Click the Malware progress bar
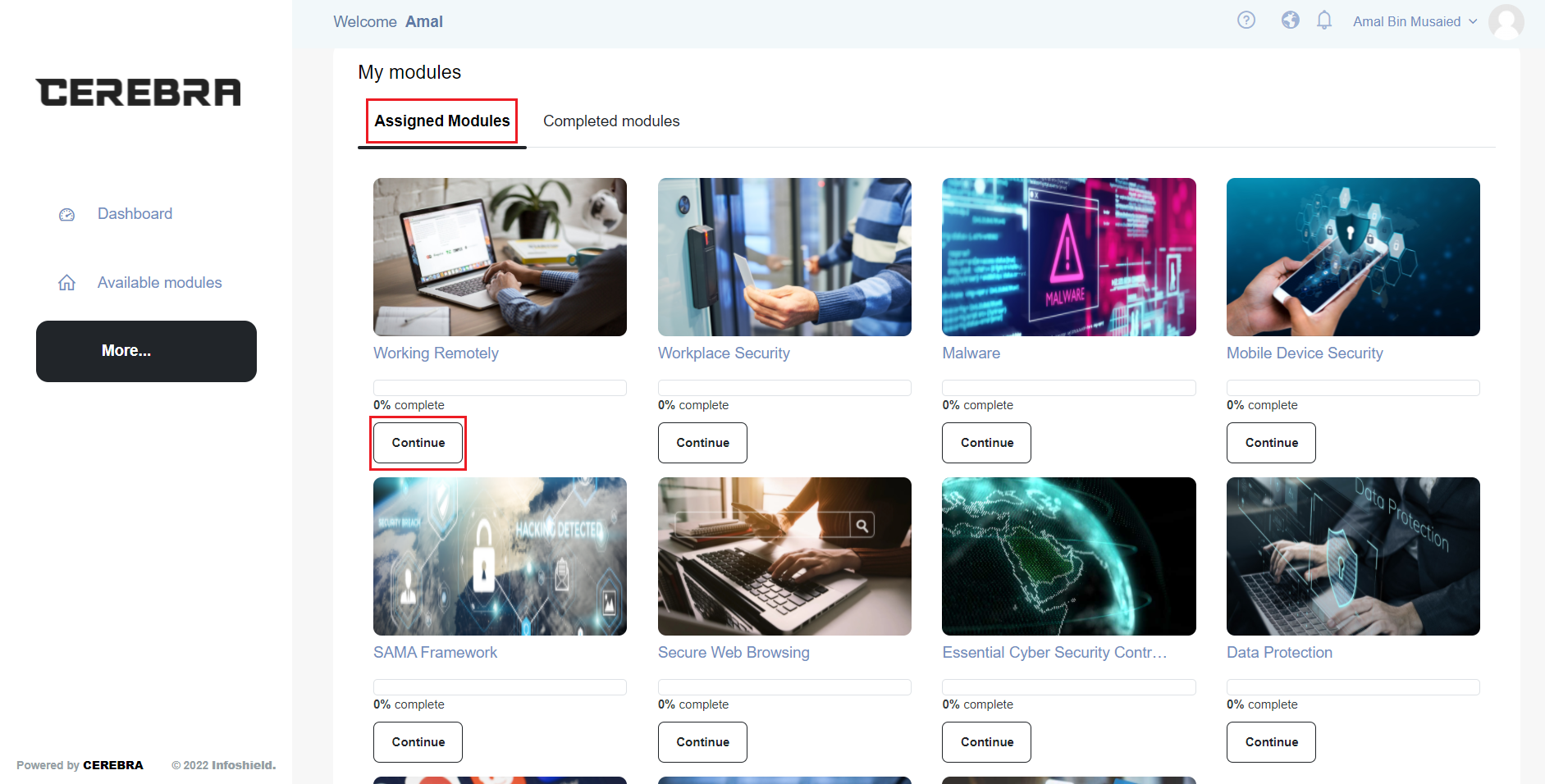1545x784 pixels. point(1069,388)
